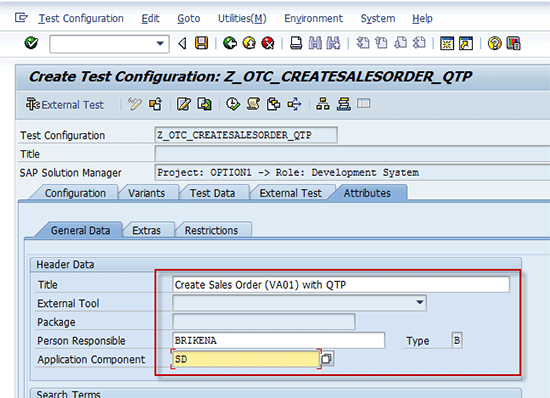The image size is (550, 398).
Task: Click the External Test toolbar button
Action: pos(65,104)
